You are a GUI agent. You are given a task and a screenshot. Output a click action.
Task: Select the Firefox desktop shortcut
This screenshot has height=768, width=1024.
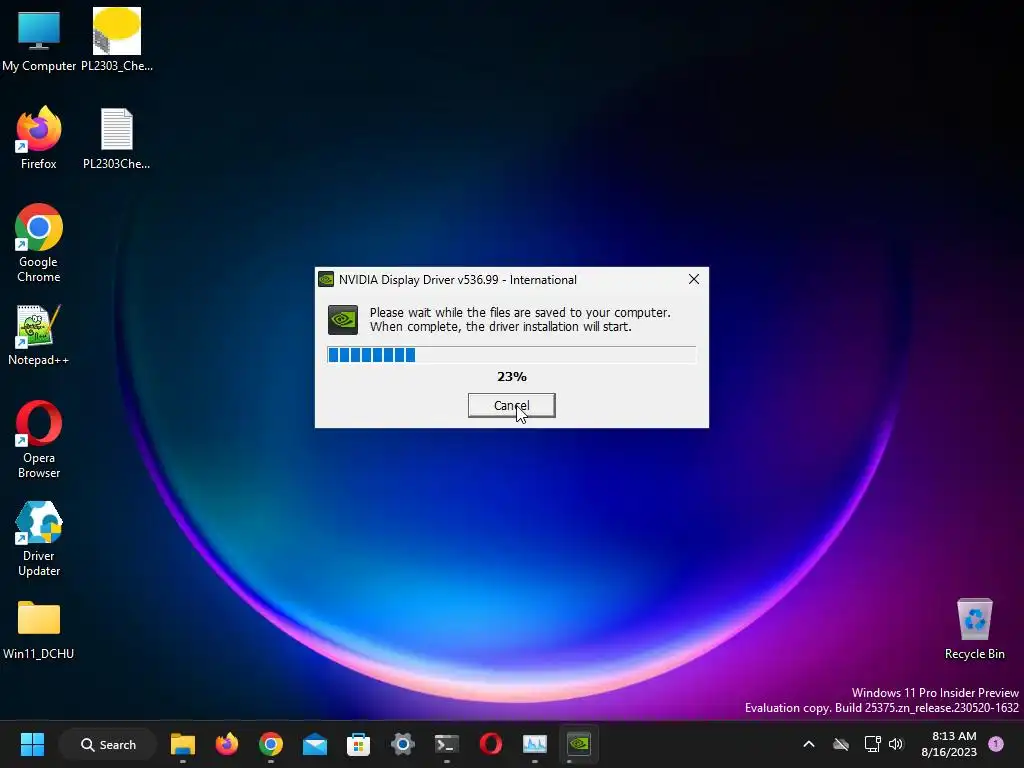(39, 138)
